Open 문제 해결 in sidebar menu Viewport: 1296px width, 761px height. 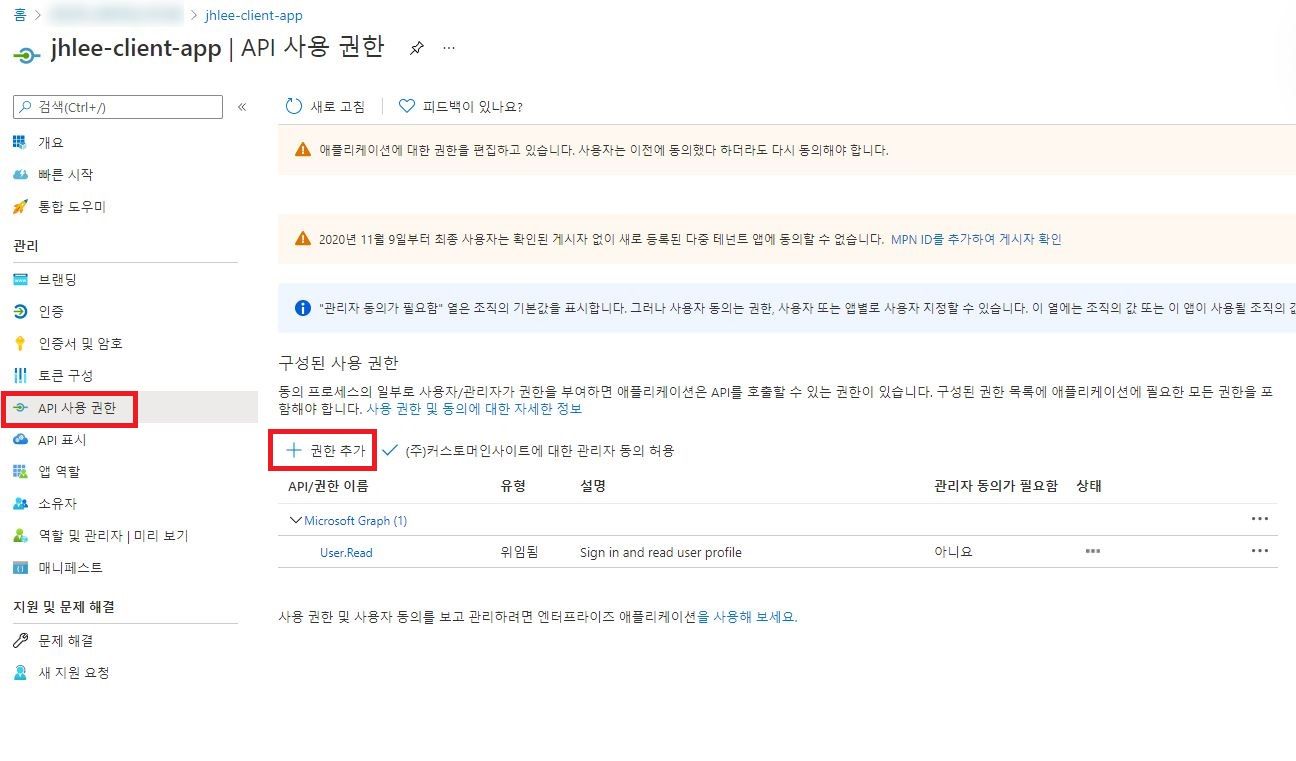[65, 640]
